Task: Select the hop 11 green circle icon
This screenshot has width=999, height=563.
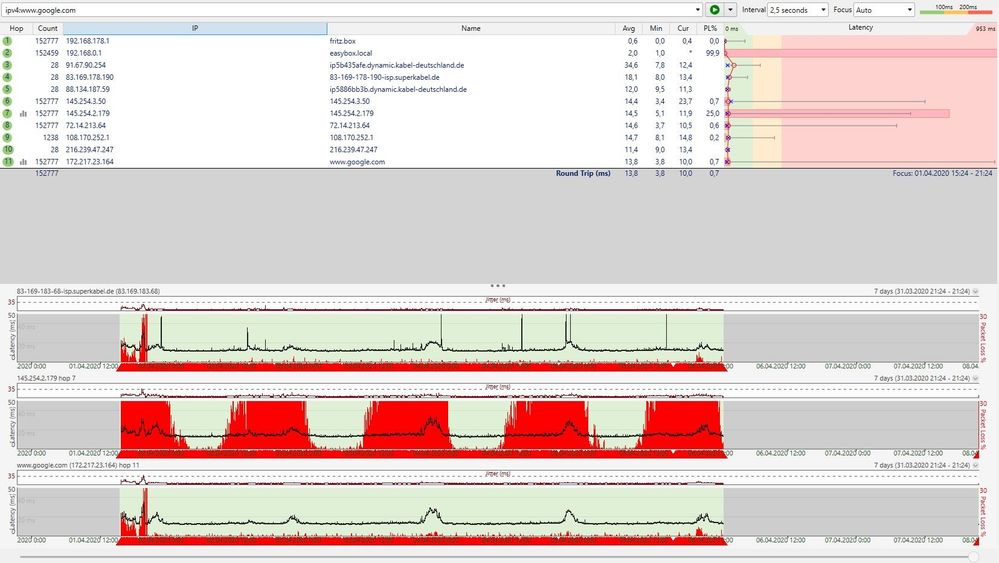Action: [x=8, y=162]
